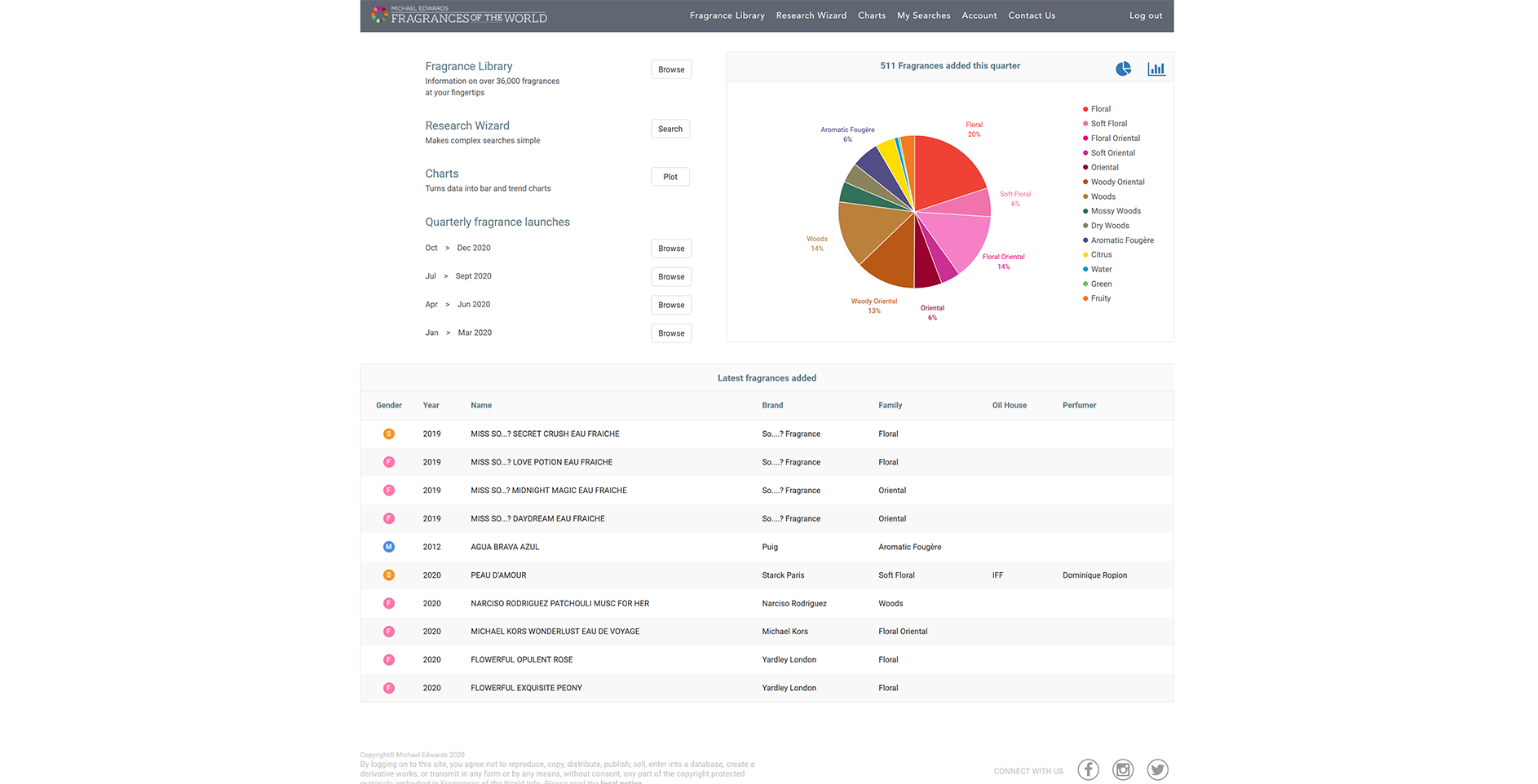
Task: Toggle Woody Oriental series in legend
Action: (1117, 183)
